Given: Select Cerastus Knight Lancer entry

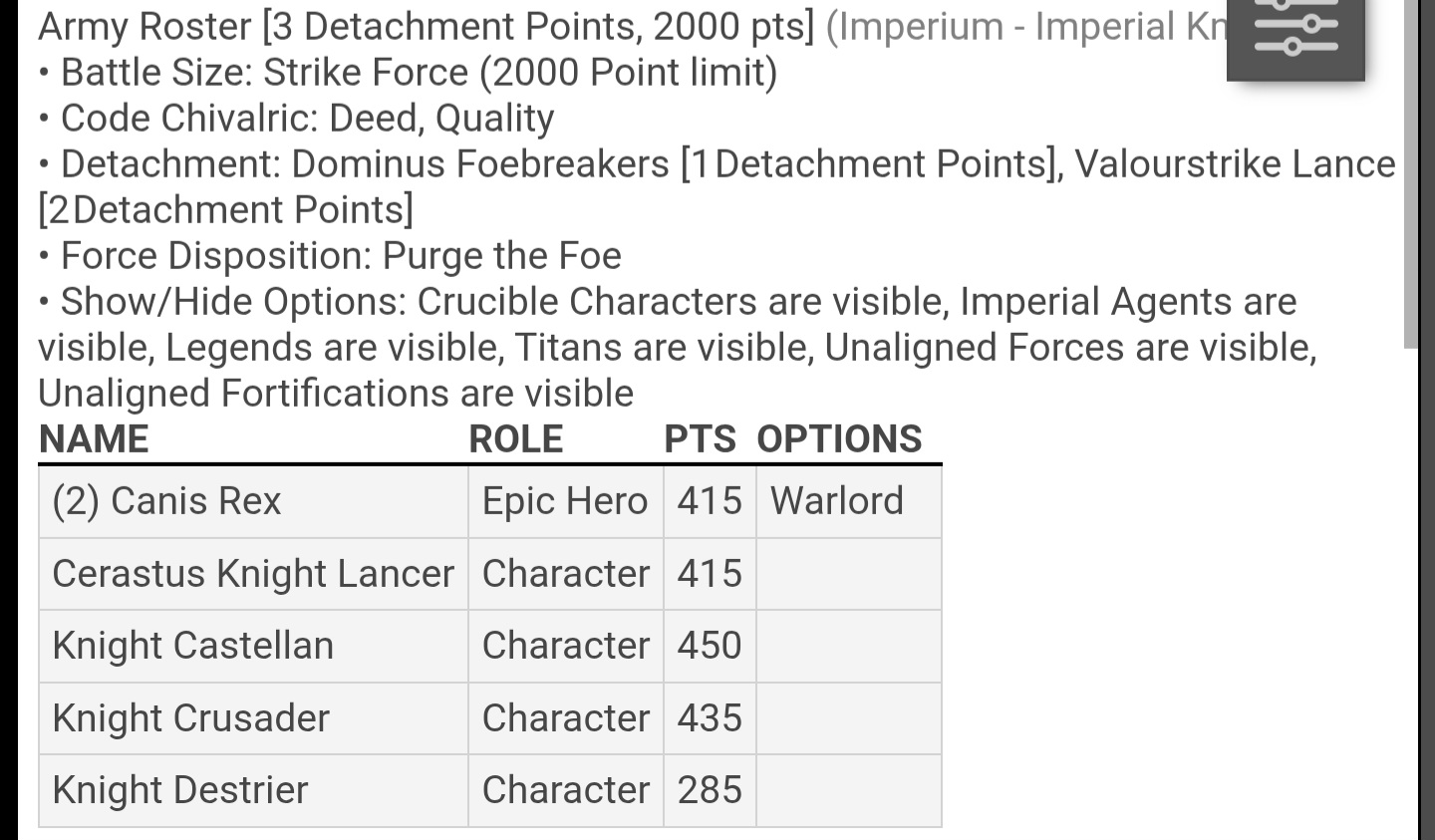Looking at the screenshot, I should (x=253, y=574).
